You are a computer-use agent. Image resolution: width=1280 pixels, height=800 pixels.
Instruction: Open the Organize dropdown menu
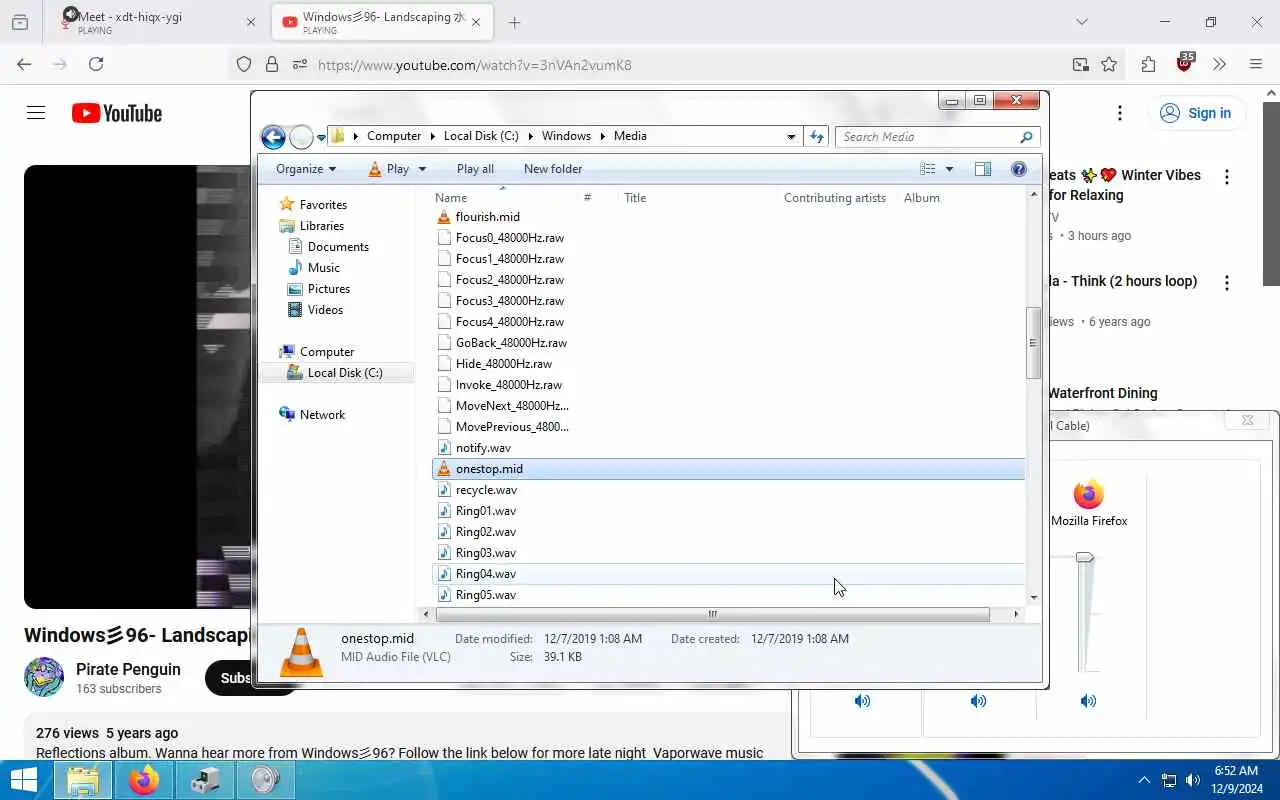[x=306, y=169]
